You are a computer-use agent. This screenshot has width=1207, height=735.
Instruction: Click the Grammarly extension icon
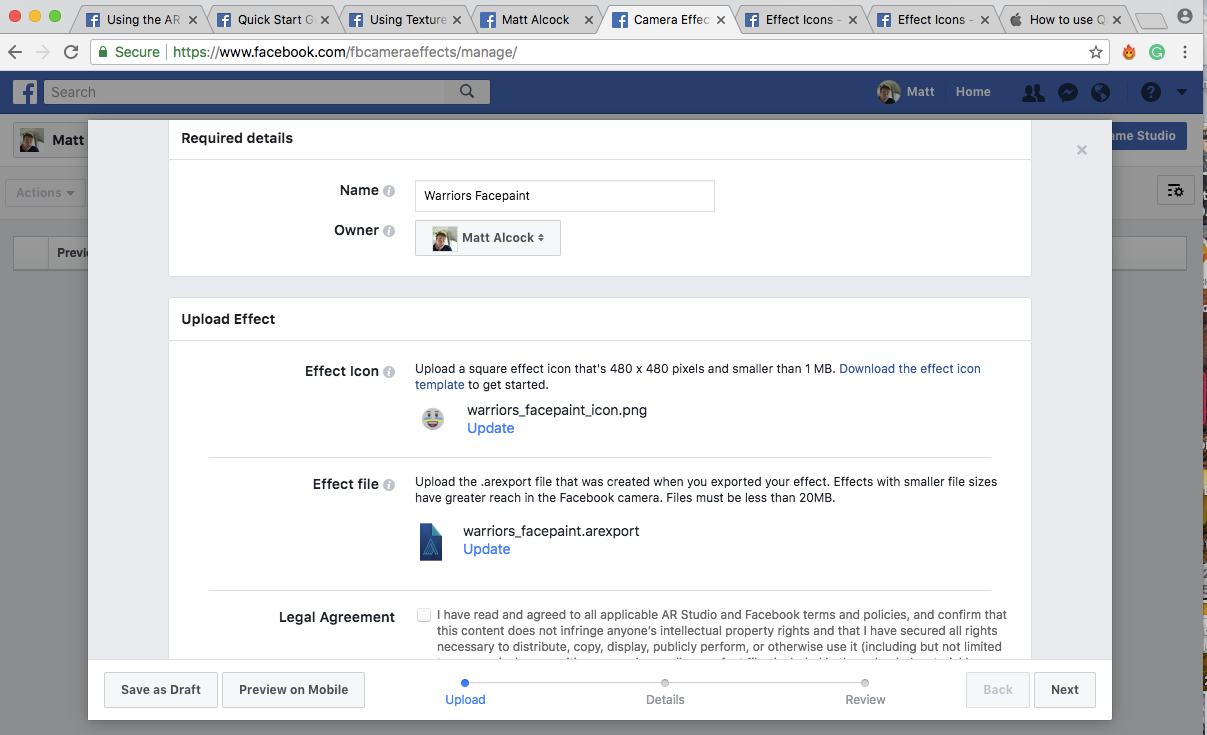coord(1157,52)
